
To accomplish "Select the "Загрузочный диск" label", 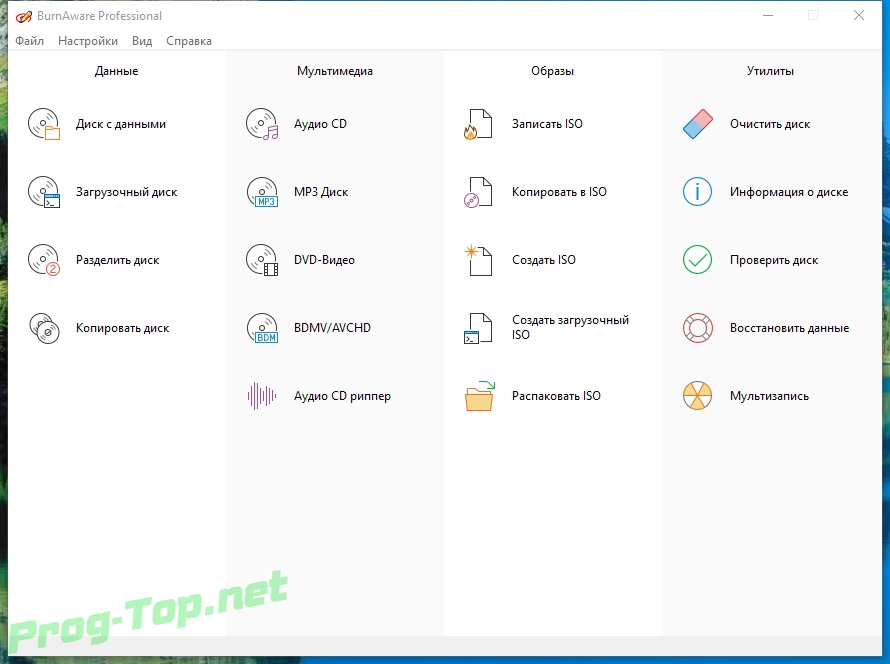I will click(127, 192).
